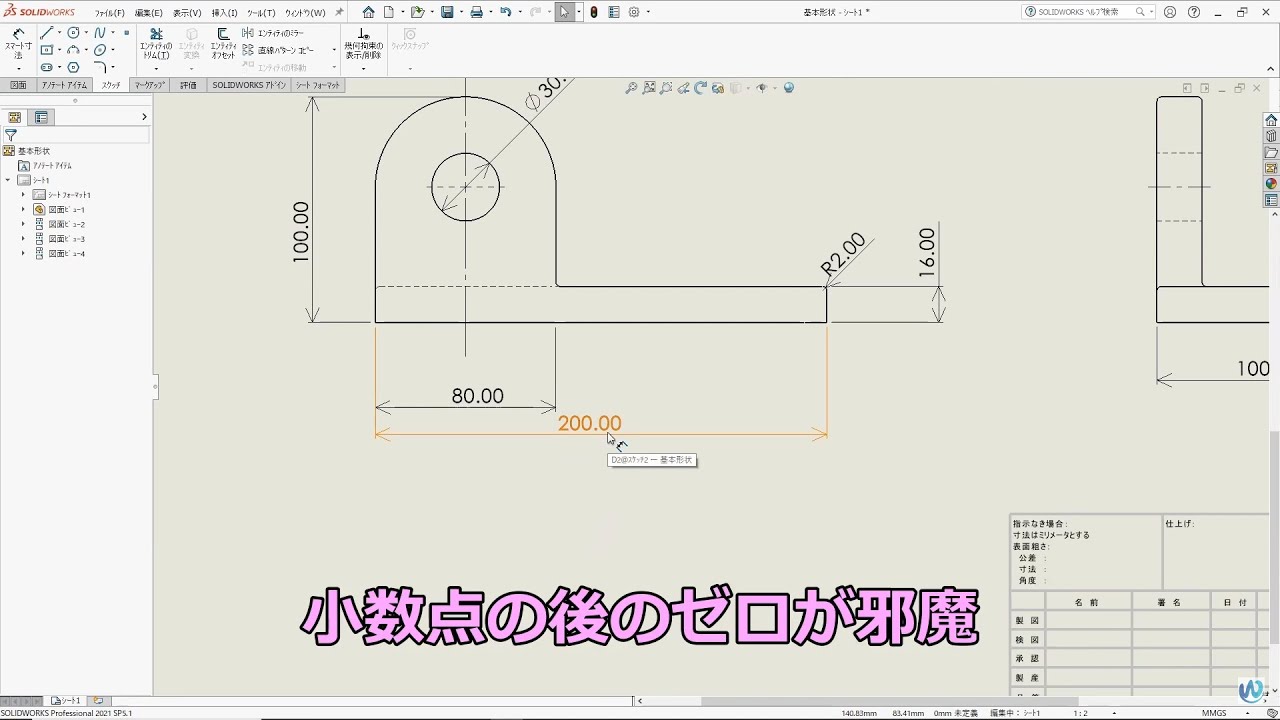Open File Properties icon in top toolbar
Screen dimensions: 1280x720
point(613,12)
